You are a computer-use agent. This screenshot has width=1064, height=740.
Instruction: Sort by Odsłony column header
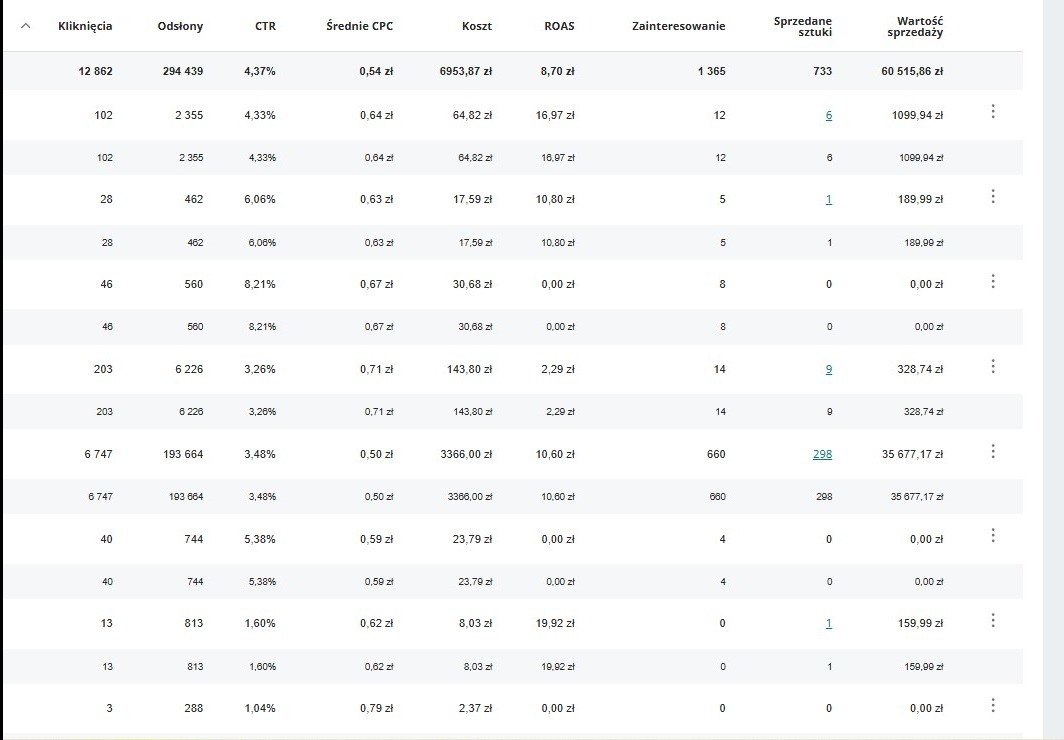coord(180,26)
